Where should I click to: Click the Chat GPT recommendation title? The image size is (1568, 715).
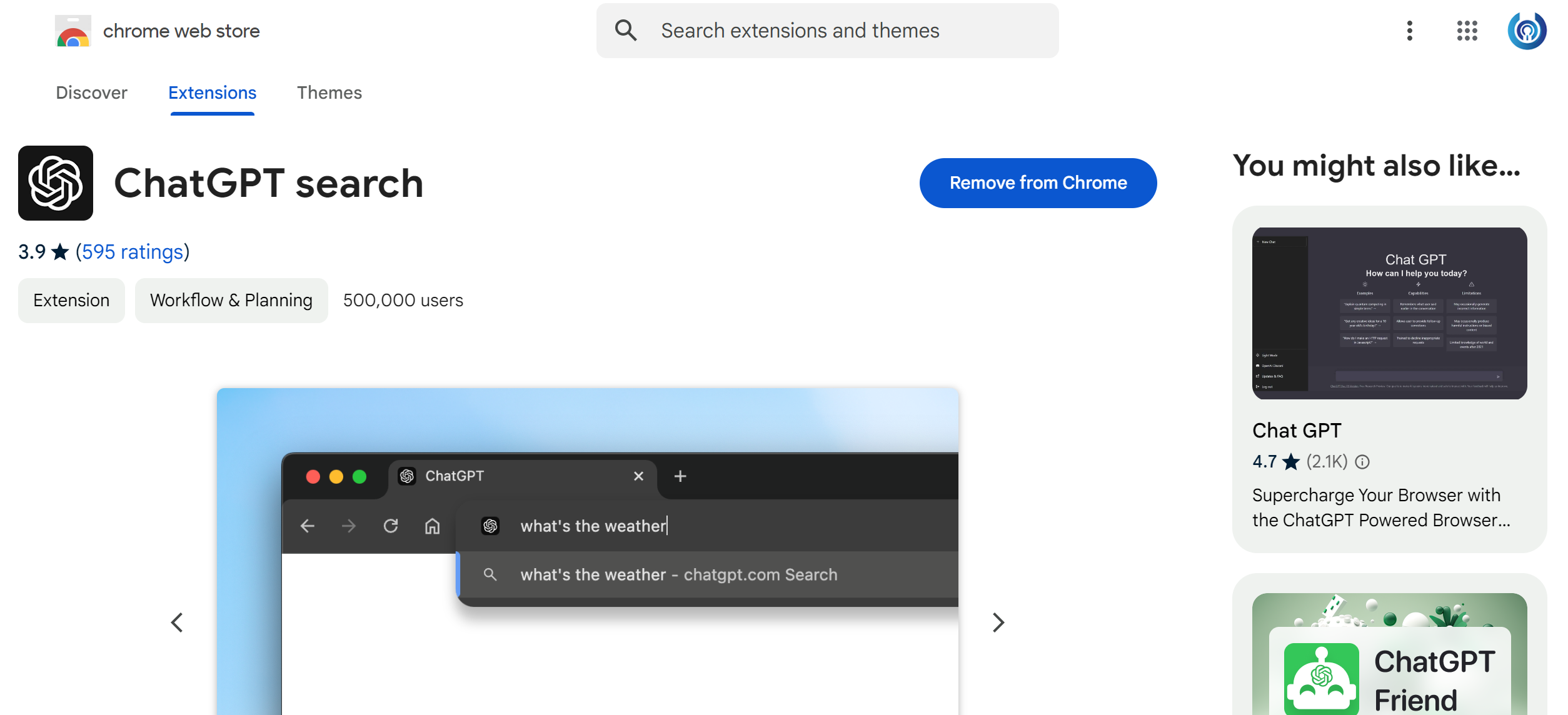[1297, 431]
